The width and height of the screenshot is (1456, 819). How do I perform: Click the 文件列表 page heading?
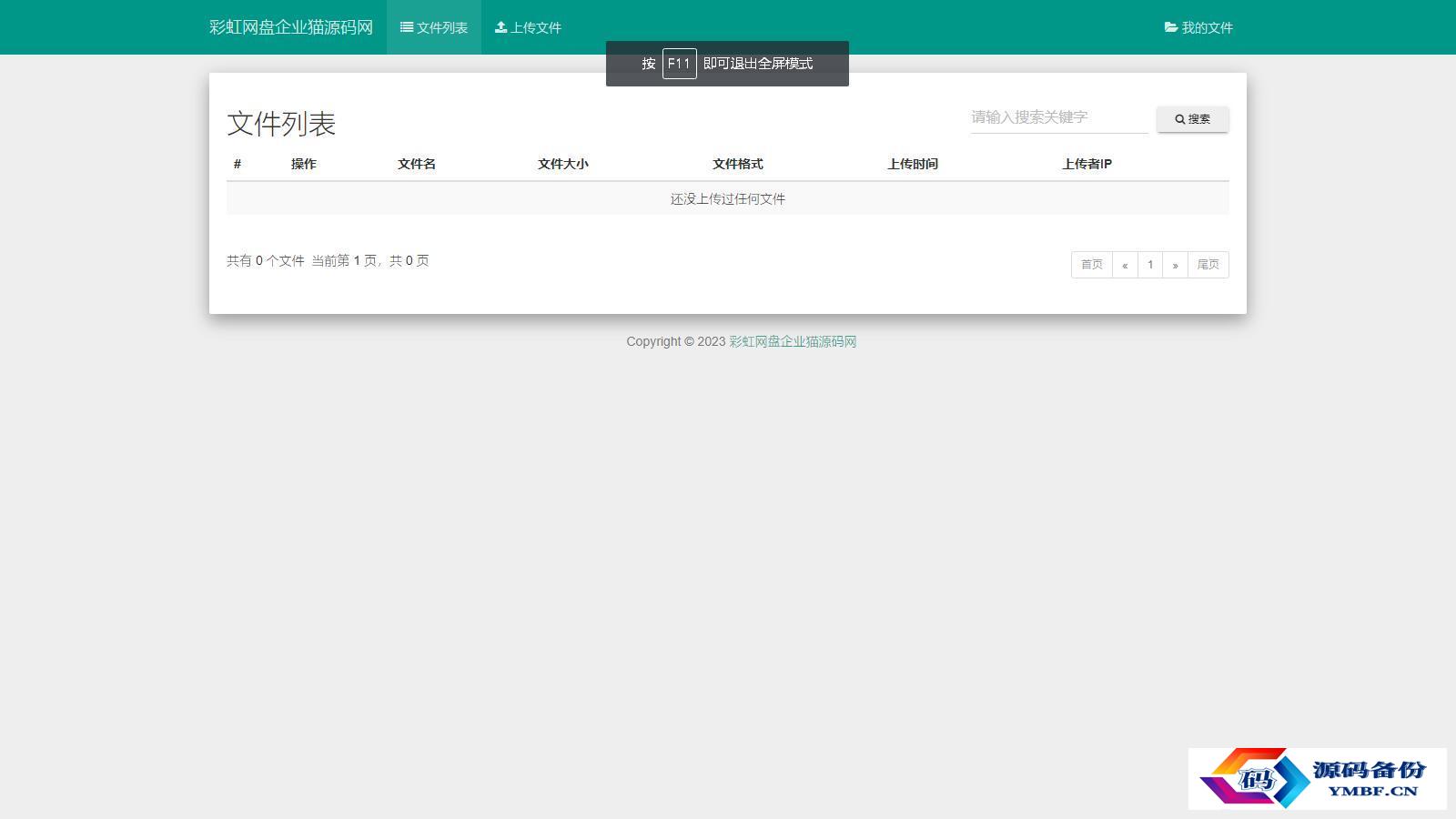281,123
